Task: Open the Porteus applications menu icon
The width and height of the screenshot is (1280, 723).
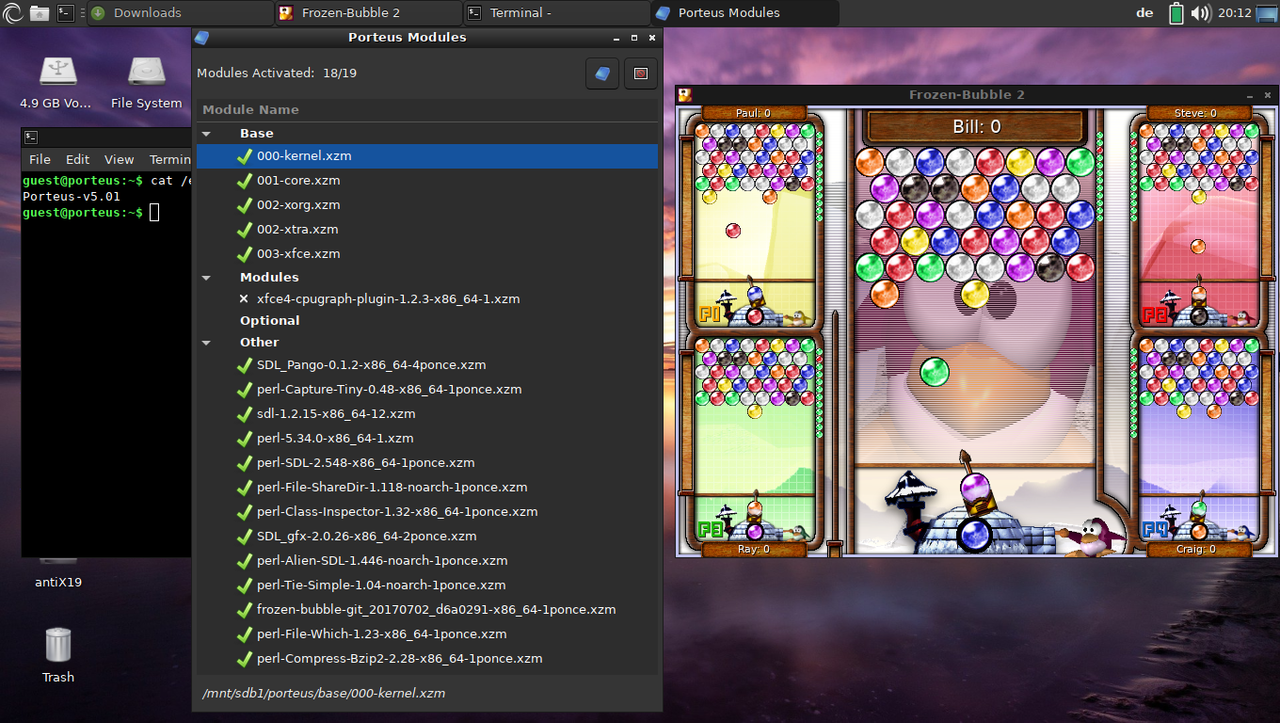Action: click(13, 13)
